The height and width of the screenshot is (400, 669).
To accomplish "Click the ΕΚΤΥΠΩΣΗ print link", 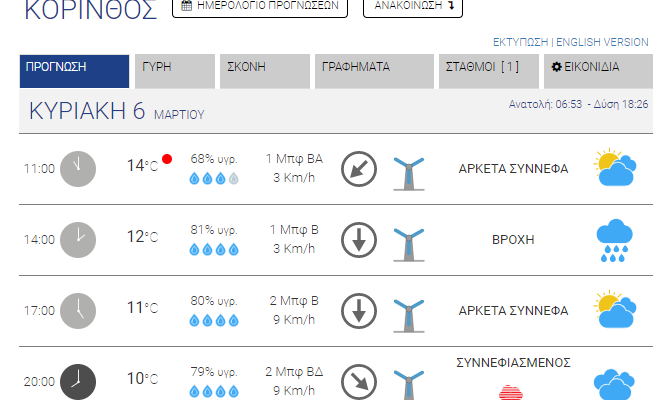I will pos(521,42).
